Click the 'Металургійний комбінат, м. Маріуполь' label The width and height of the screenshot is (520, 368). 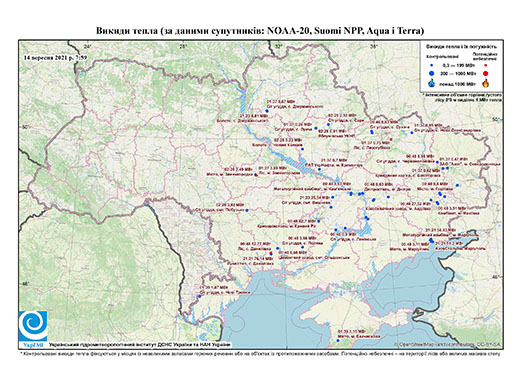441,235
